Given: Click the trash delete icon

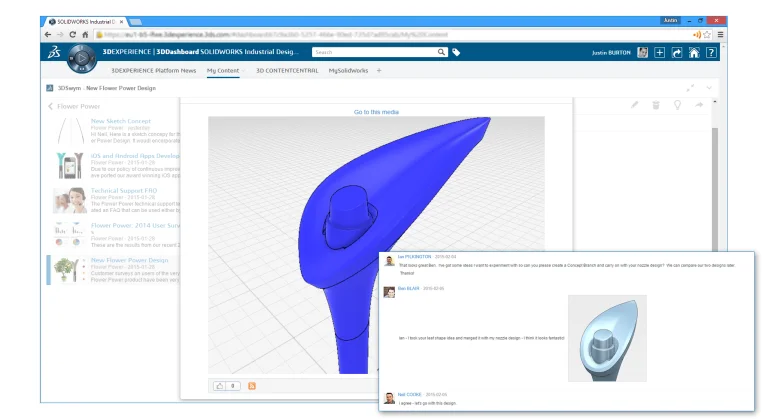Looking at the screenshot, I should tap(656, 105).
